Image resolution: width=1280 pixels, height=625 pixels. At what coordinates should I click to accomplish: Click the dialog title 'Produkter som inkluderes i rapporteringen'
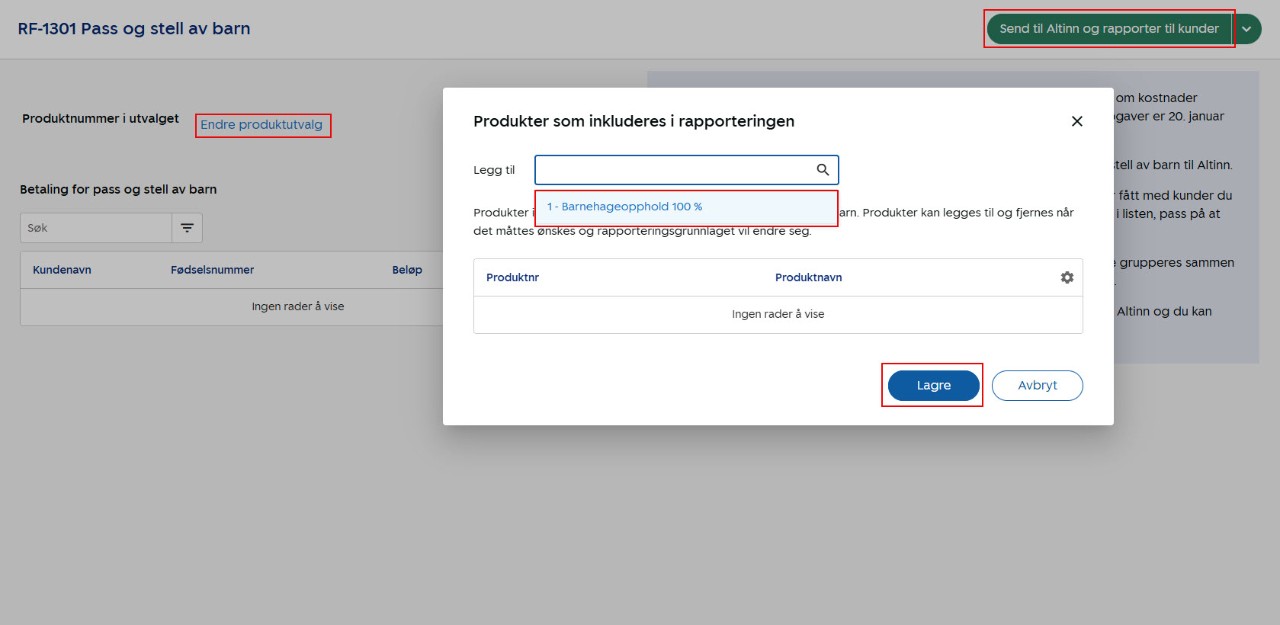coord(634,121)
